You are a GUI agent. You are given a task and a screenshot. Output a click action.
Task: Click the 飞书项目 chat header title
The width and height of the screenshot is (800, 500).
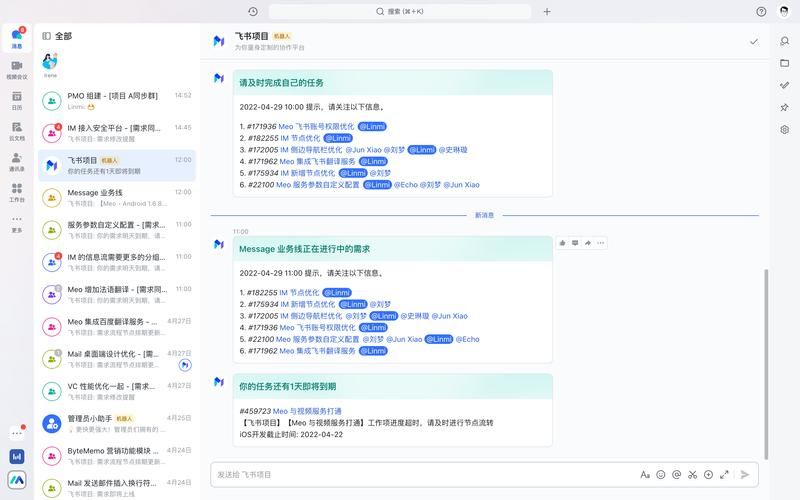pos(251,36)
